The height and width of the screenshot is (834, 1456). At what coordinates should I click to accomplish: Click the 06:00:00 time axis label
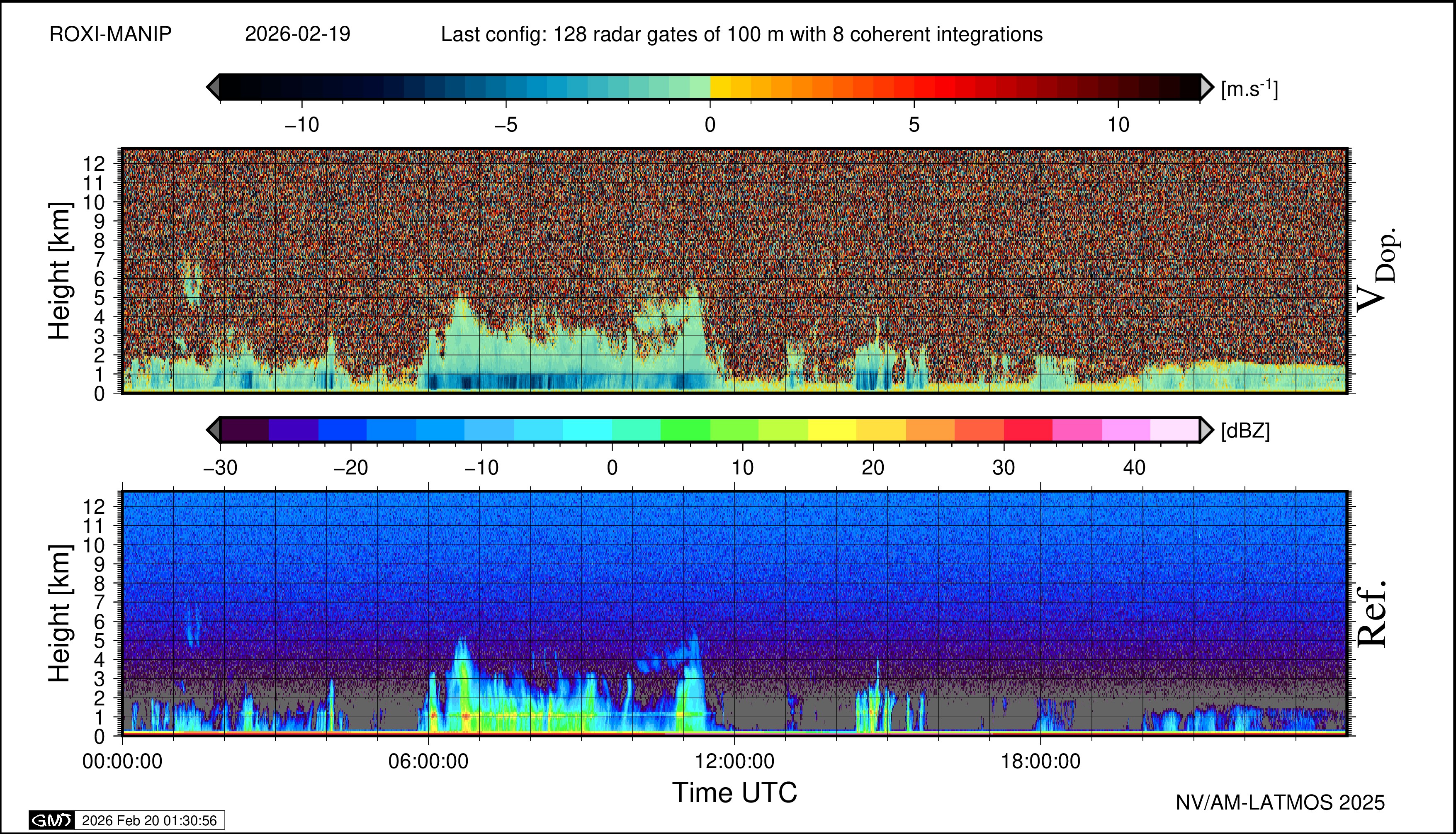click(x=428, y=761)
